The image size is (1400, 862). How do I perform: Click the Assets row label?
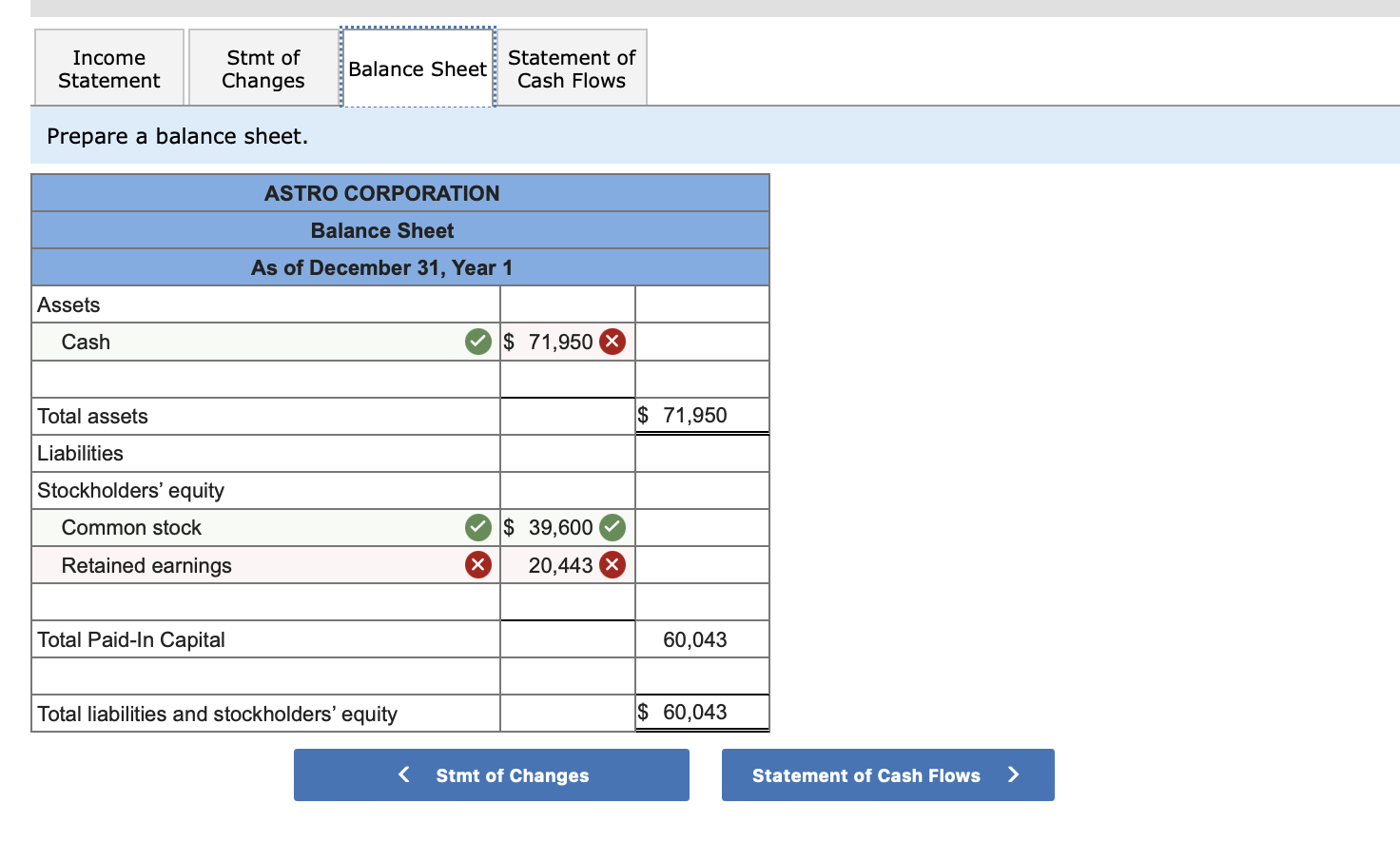point(68,304)
